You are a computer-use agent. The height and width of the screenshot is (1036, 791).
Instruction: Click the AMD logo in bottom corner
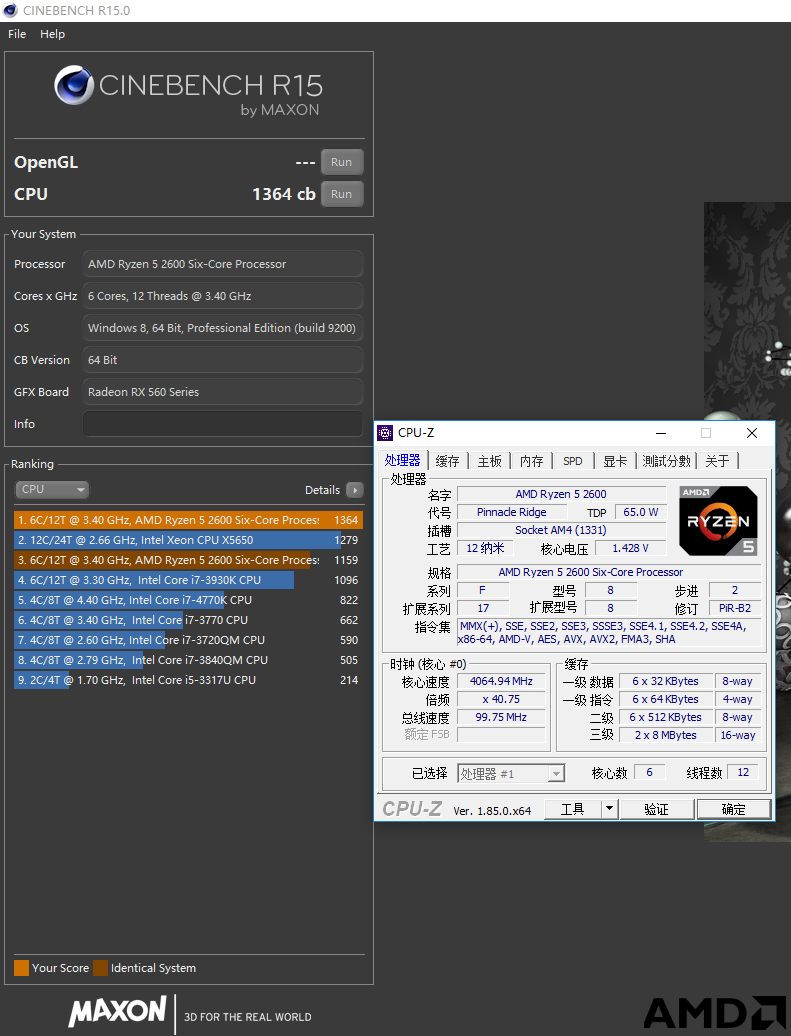point(715,1013)
